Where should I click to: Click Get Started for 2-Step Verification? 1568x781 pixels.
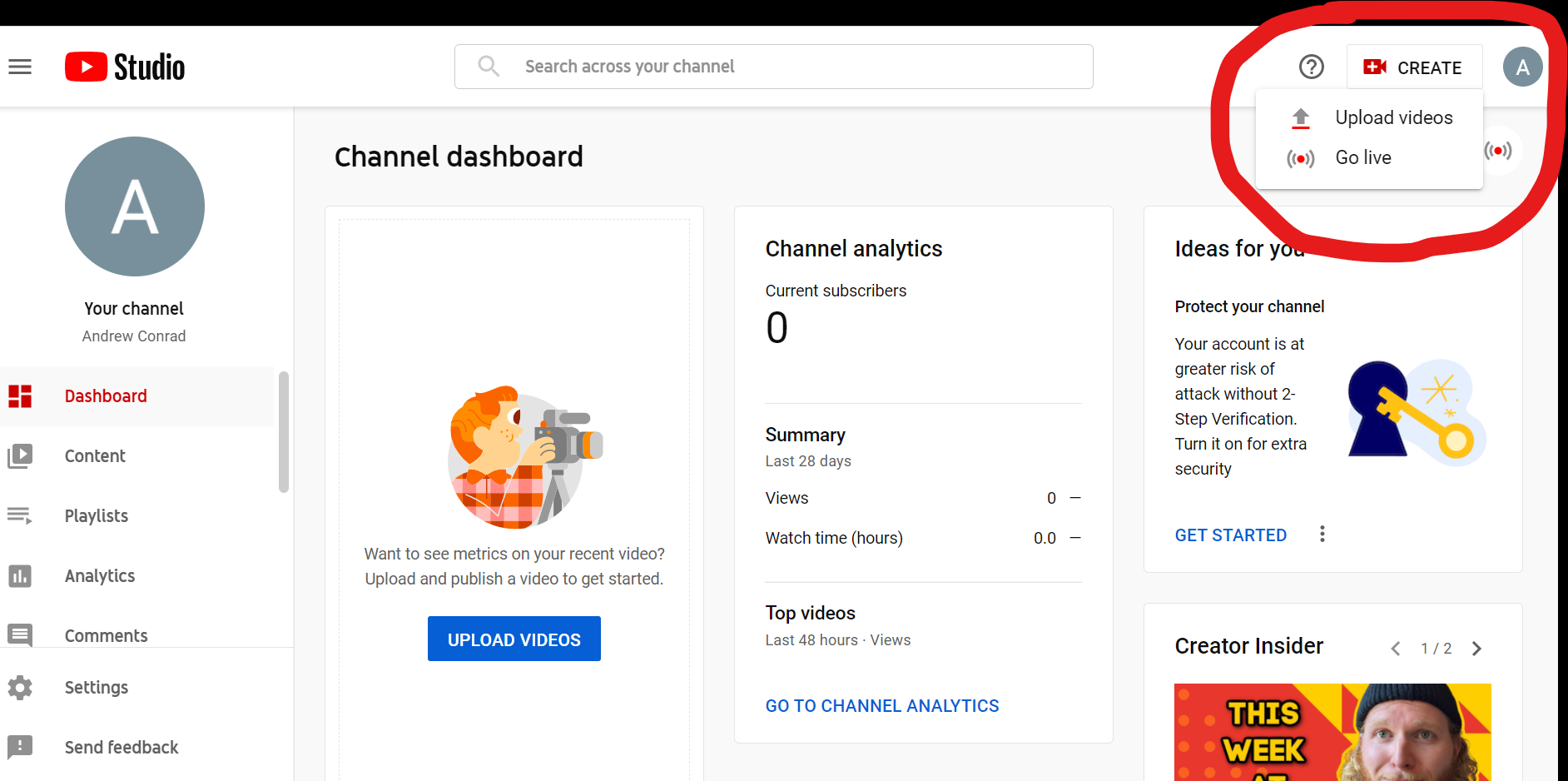(x=1230, y=535)
